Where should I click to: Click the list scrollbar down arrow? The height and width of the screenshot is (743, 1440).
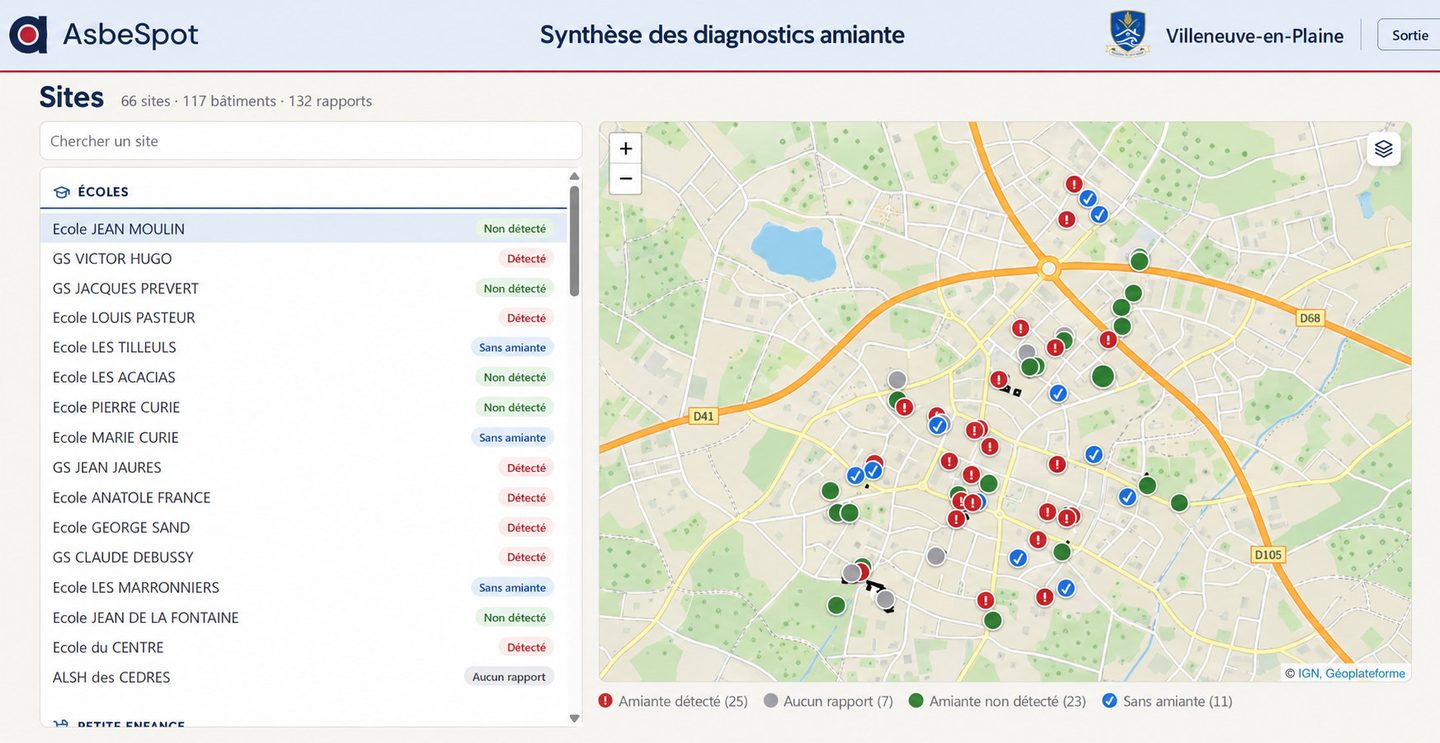(x=574, y=718)
